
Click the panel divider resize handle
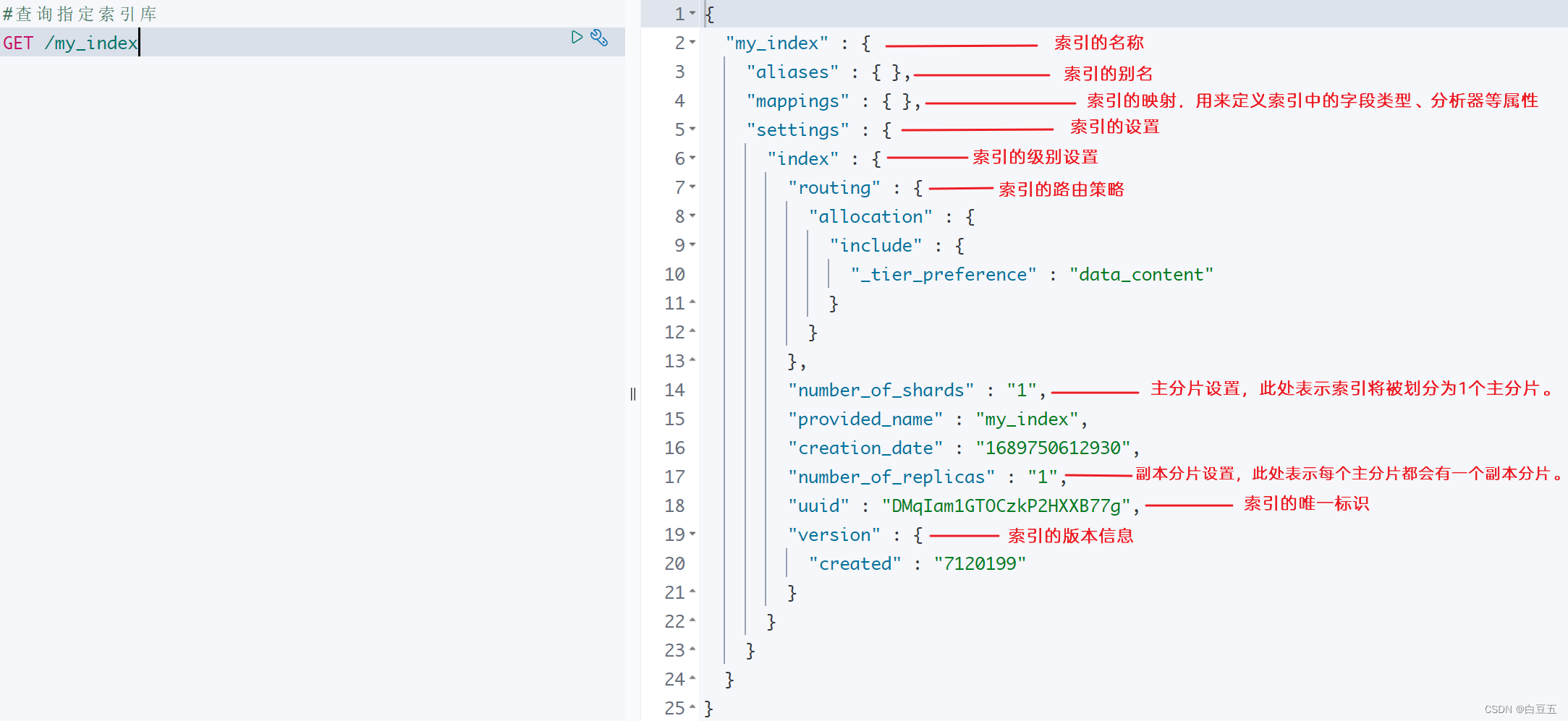click(633, 394)
